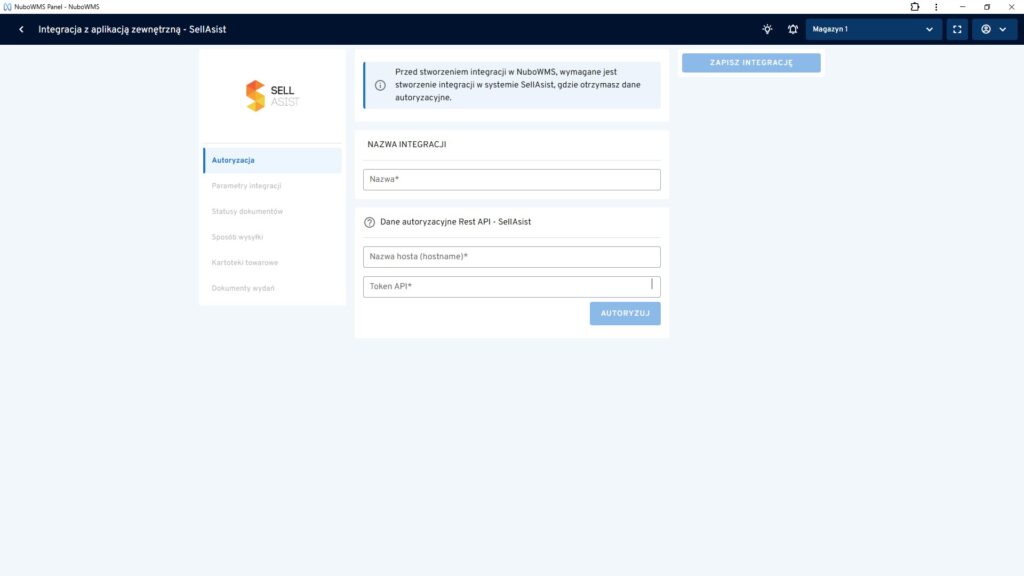Click the info icon in notice banner

[x=380, y=85]
